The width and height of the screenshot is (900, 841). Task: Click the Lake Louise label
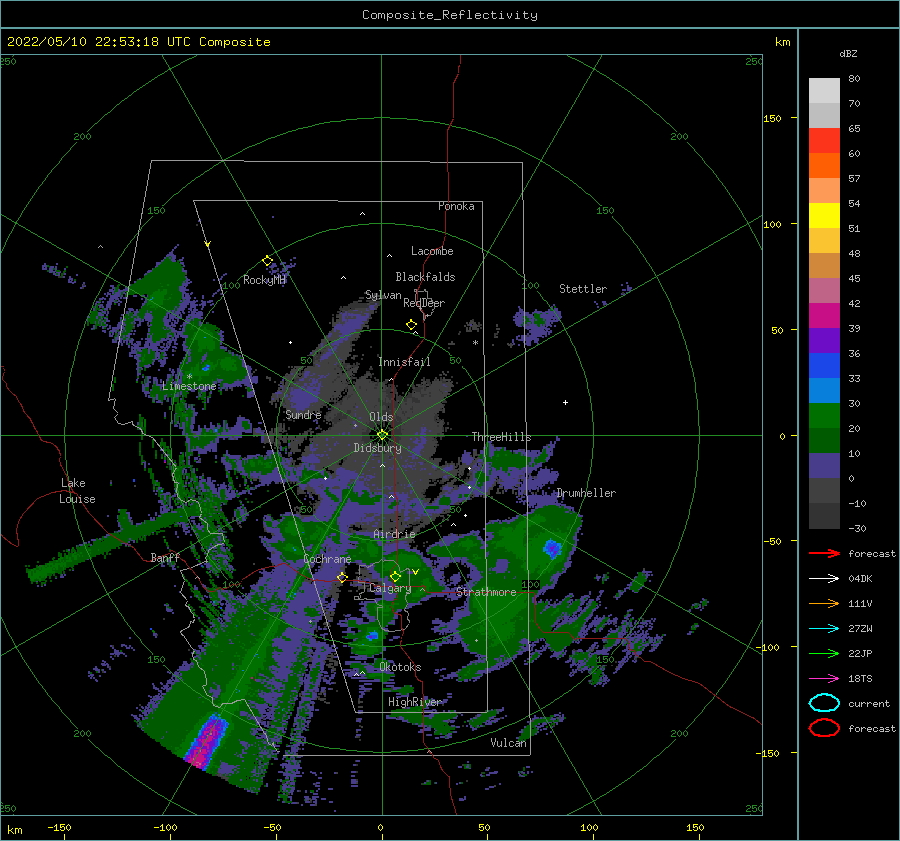tap(77, 491)
